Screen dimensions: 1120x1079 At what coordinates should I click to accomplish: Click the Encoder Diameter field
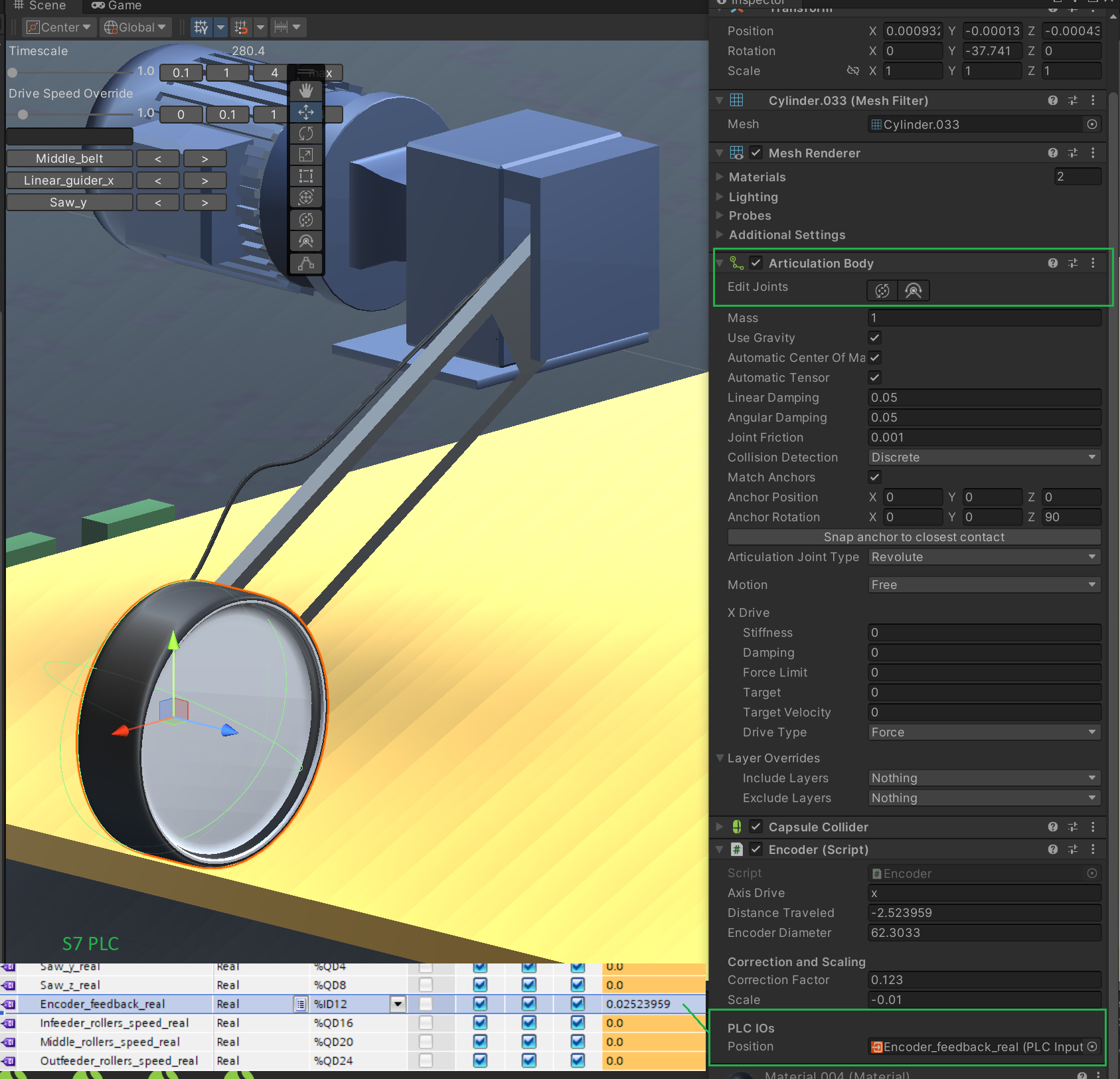click(985, 933)
